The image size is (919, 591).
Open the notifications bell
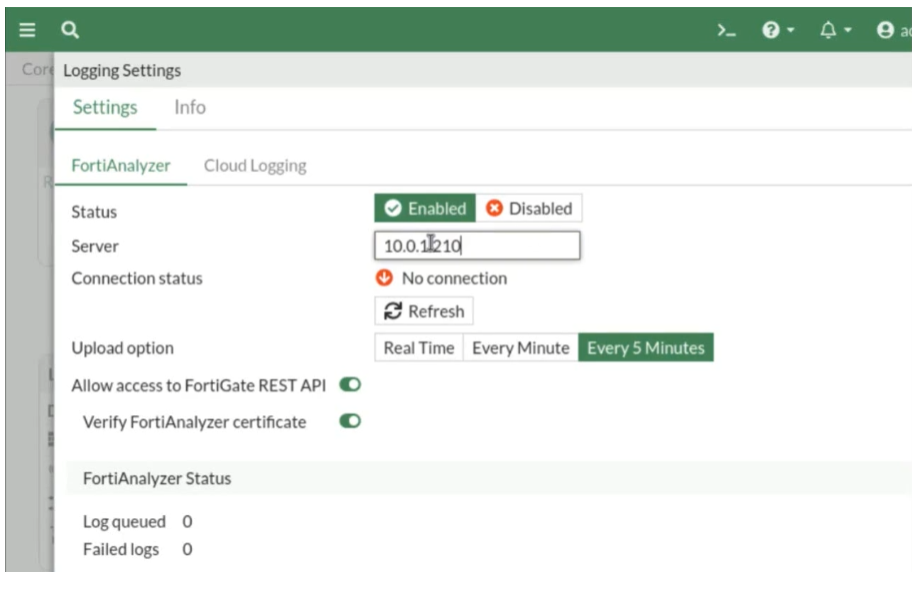tap(828, 29)
